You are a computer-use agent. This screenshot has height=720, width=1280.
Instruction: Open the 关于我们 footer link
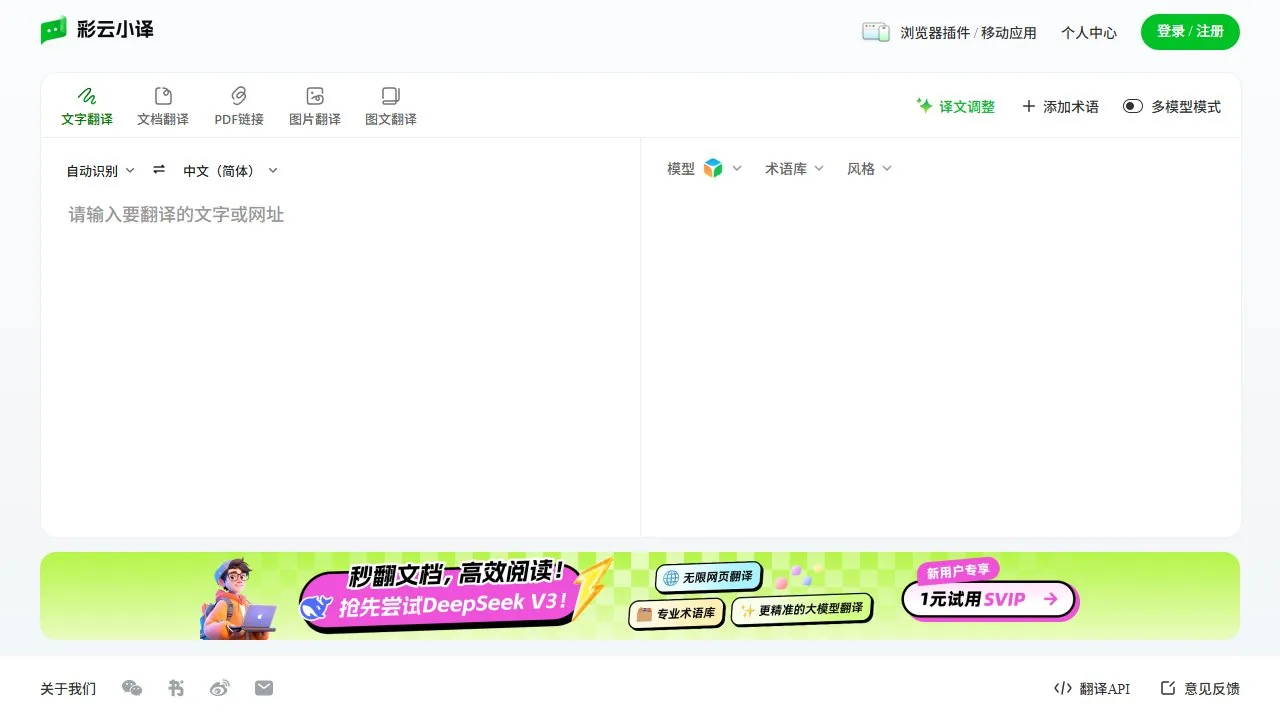click(x=68, y=689)
